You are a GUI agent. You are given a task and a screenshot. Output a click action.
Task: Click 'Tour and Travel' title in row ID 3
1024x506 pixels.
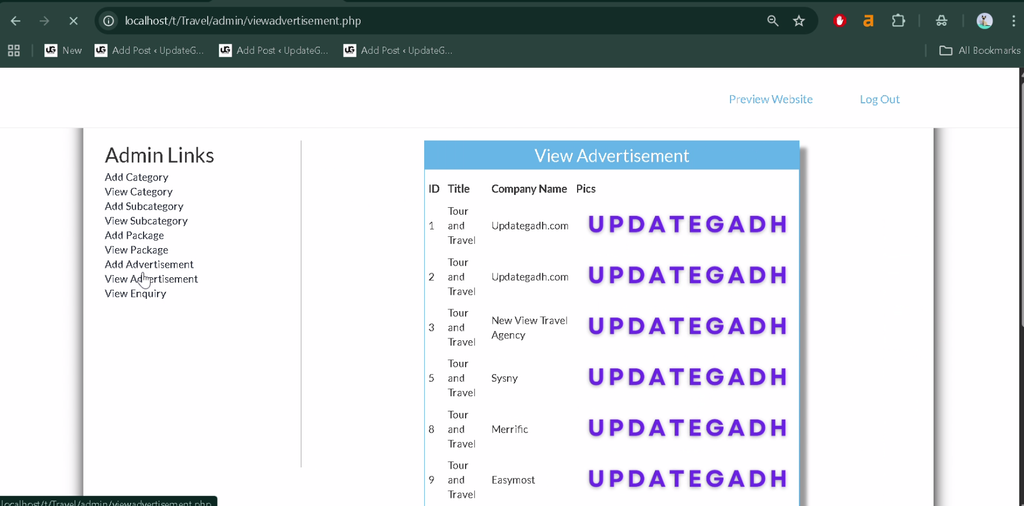tap(461, 327)
